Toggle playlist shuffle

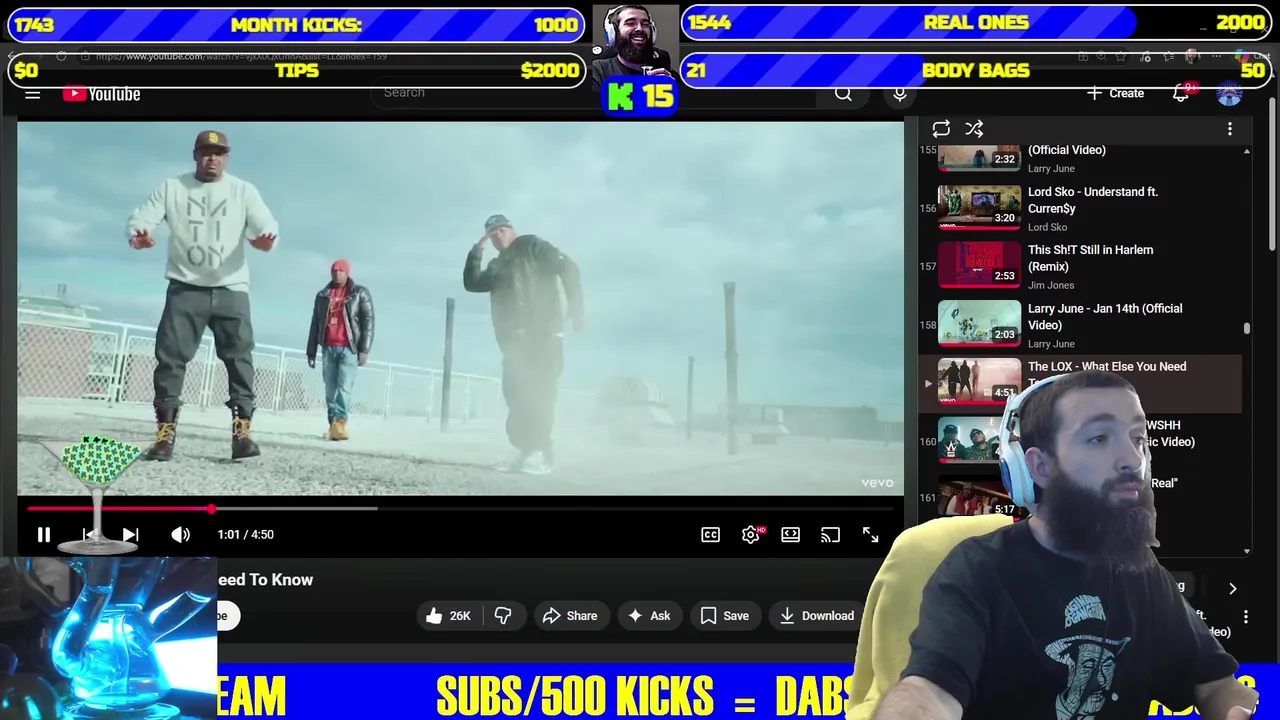point(974,129)
